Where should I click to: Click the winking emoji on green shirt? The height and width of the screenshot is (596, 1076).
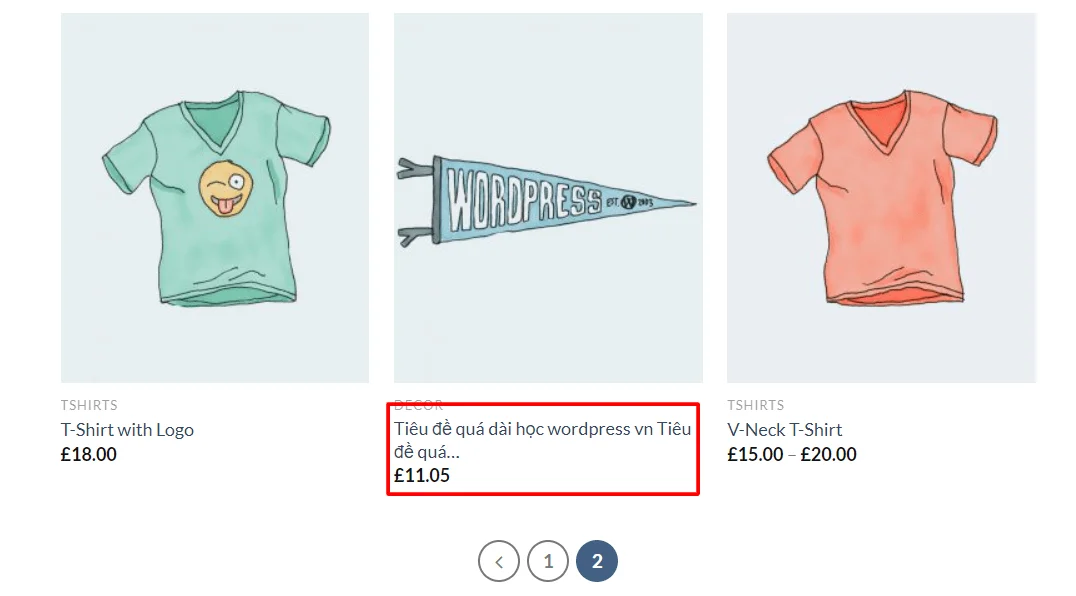225,190
